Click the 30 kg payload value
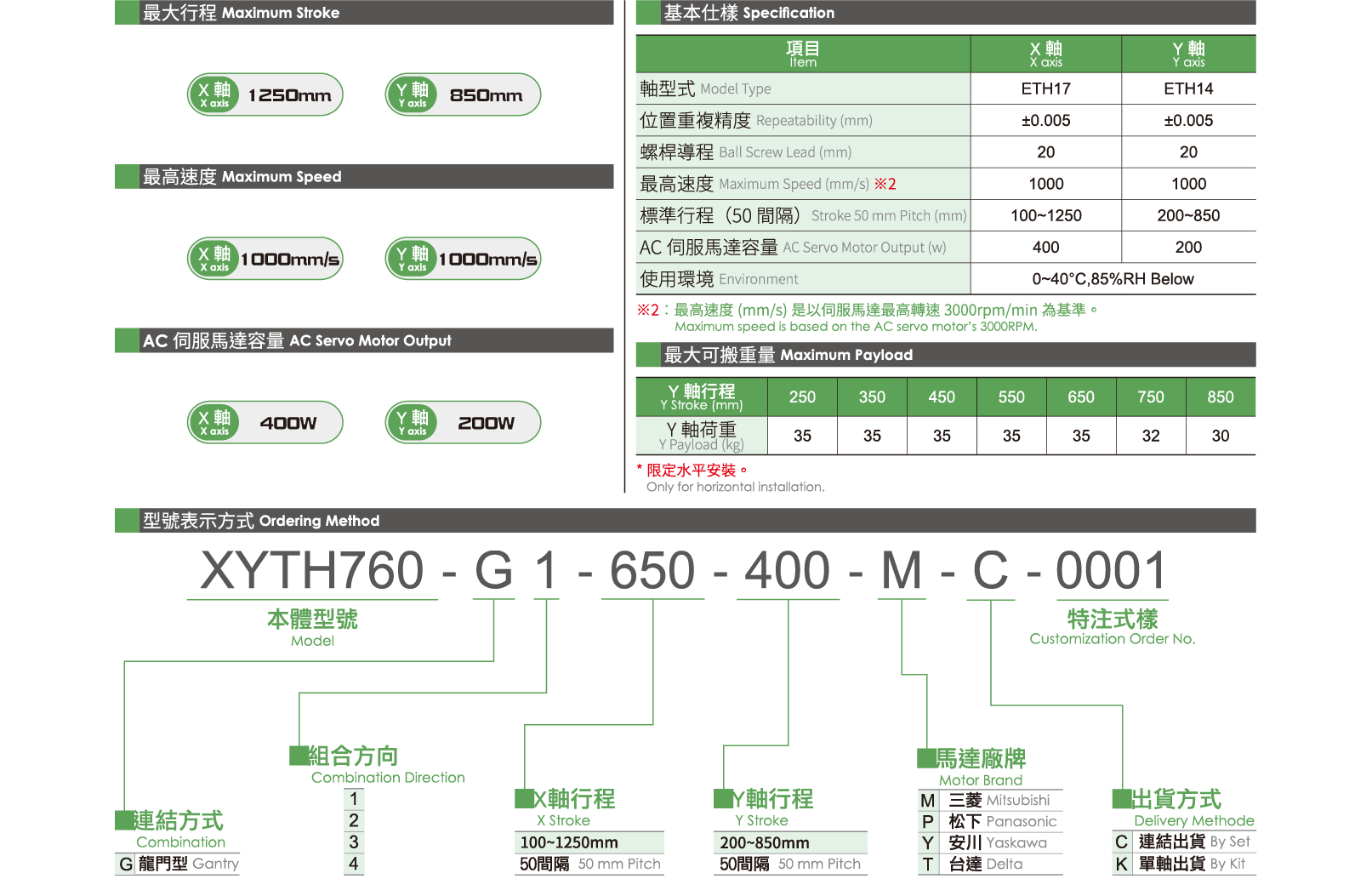Viewport: 1372px width, 896px height. pyautogui.click(x=1221, y=436)
